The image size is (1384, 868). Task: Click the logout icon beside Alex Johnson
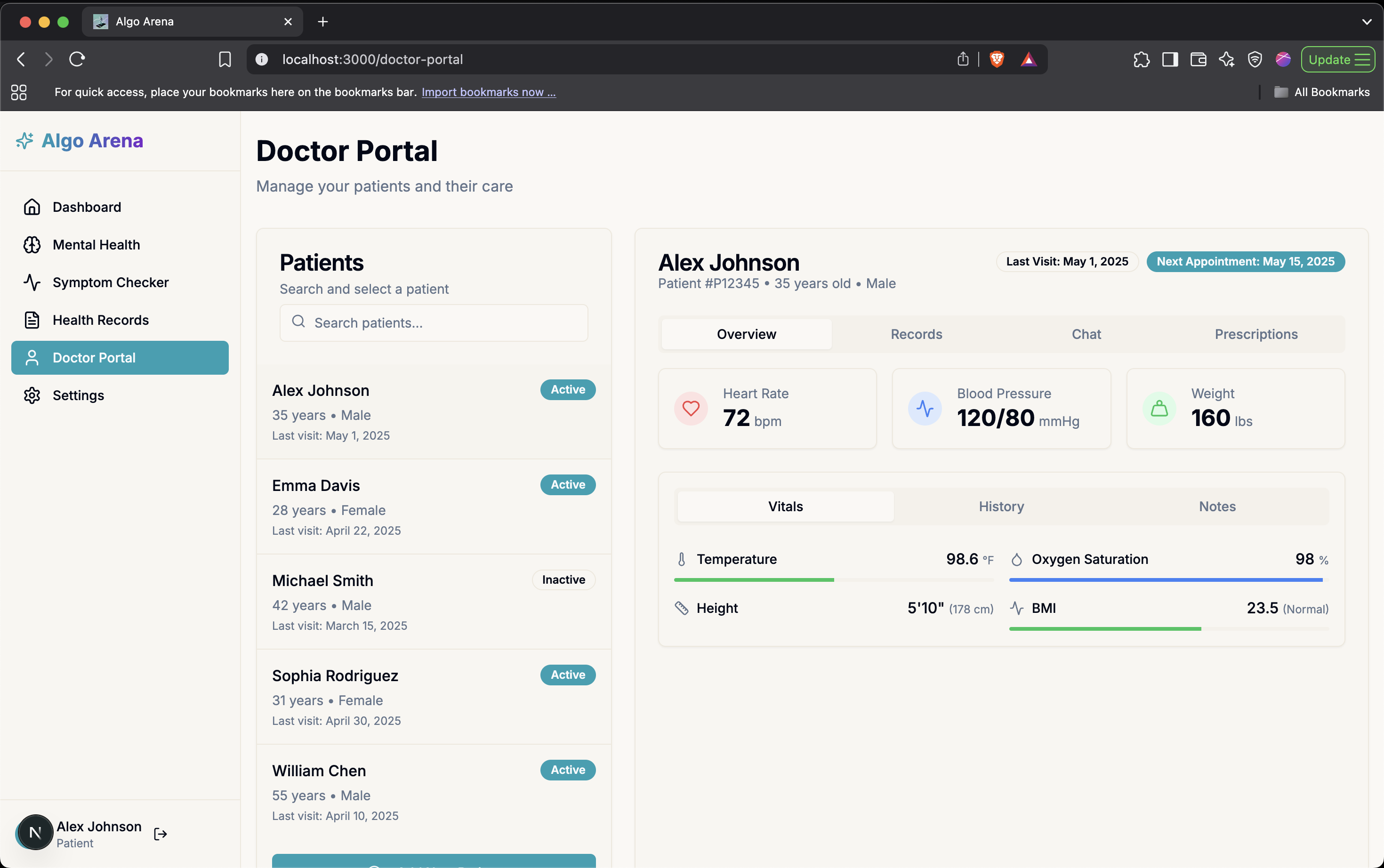pyautogui.click(x=161, y=834)
